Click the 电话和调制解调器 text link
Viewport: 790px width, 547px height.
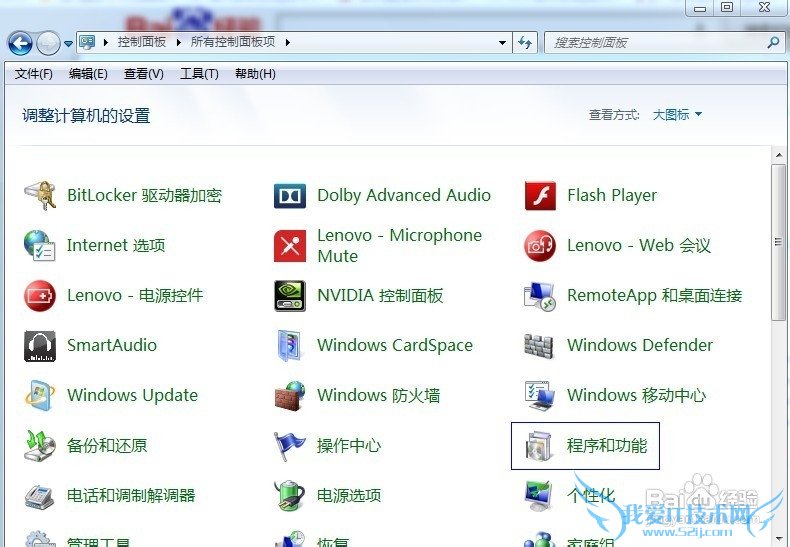pyautogui.click(x=131, y=496)
